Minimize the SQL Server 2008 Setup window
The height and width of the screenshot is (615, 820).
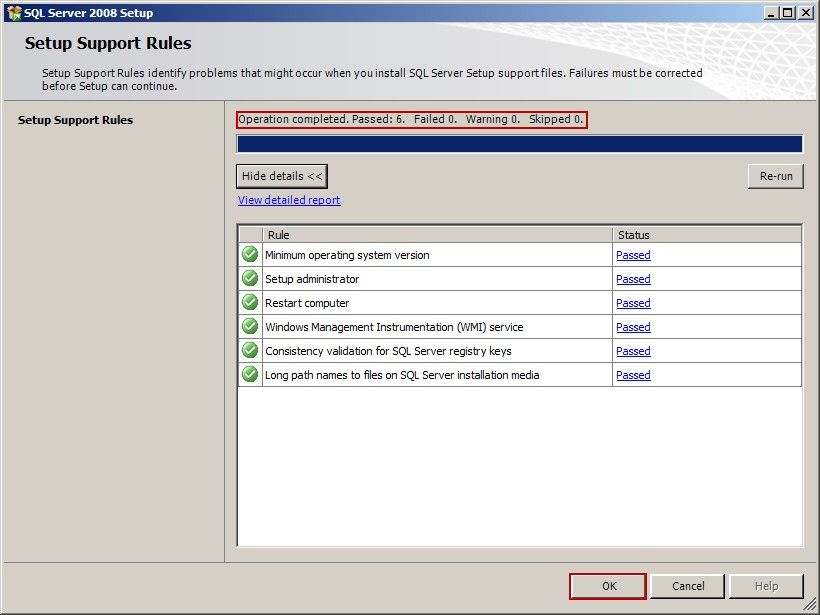pyautogui.click(x=770, y=13)
